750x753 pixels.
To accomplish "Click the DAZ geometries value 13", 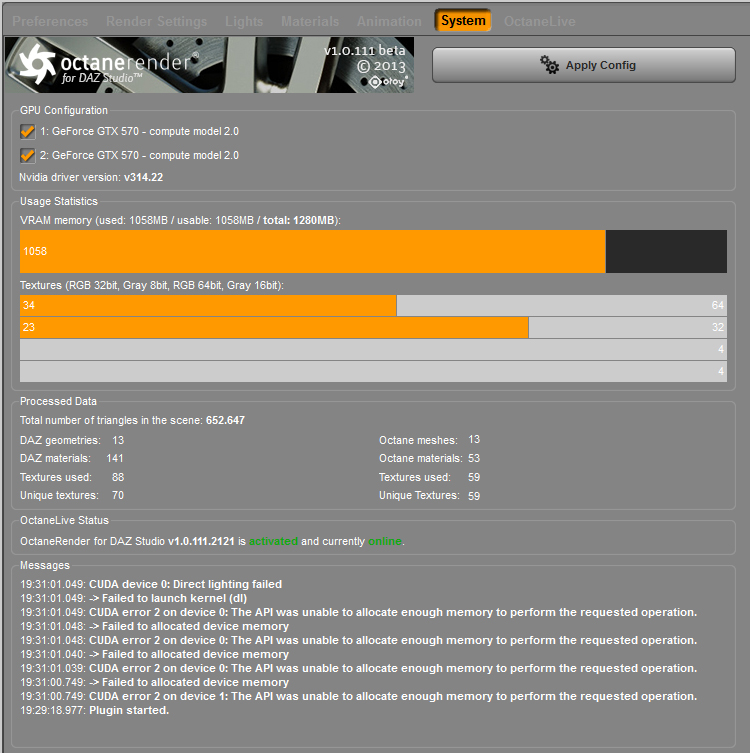I will (x=118, y=440).
